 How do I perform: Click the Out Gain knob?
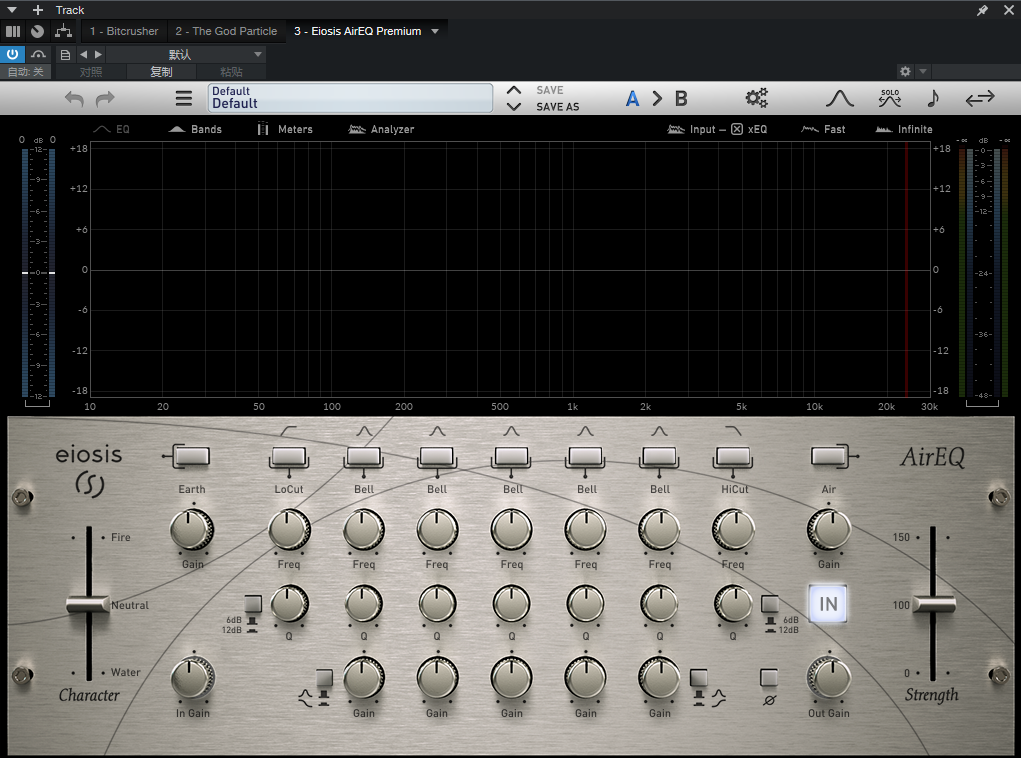[828, 678]
